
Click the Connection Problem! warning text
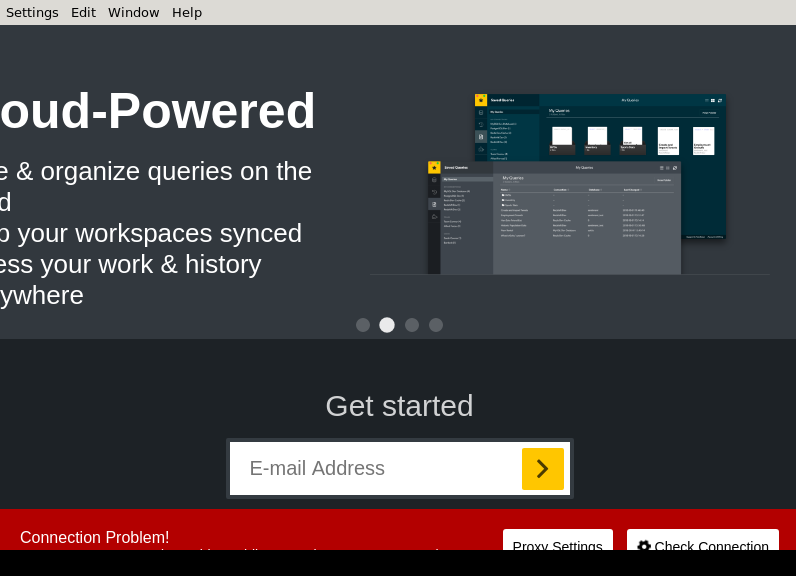tap(94, 537)
